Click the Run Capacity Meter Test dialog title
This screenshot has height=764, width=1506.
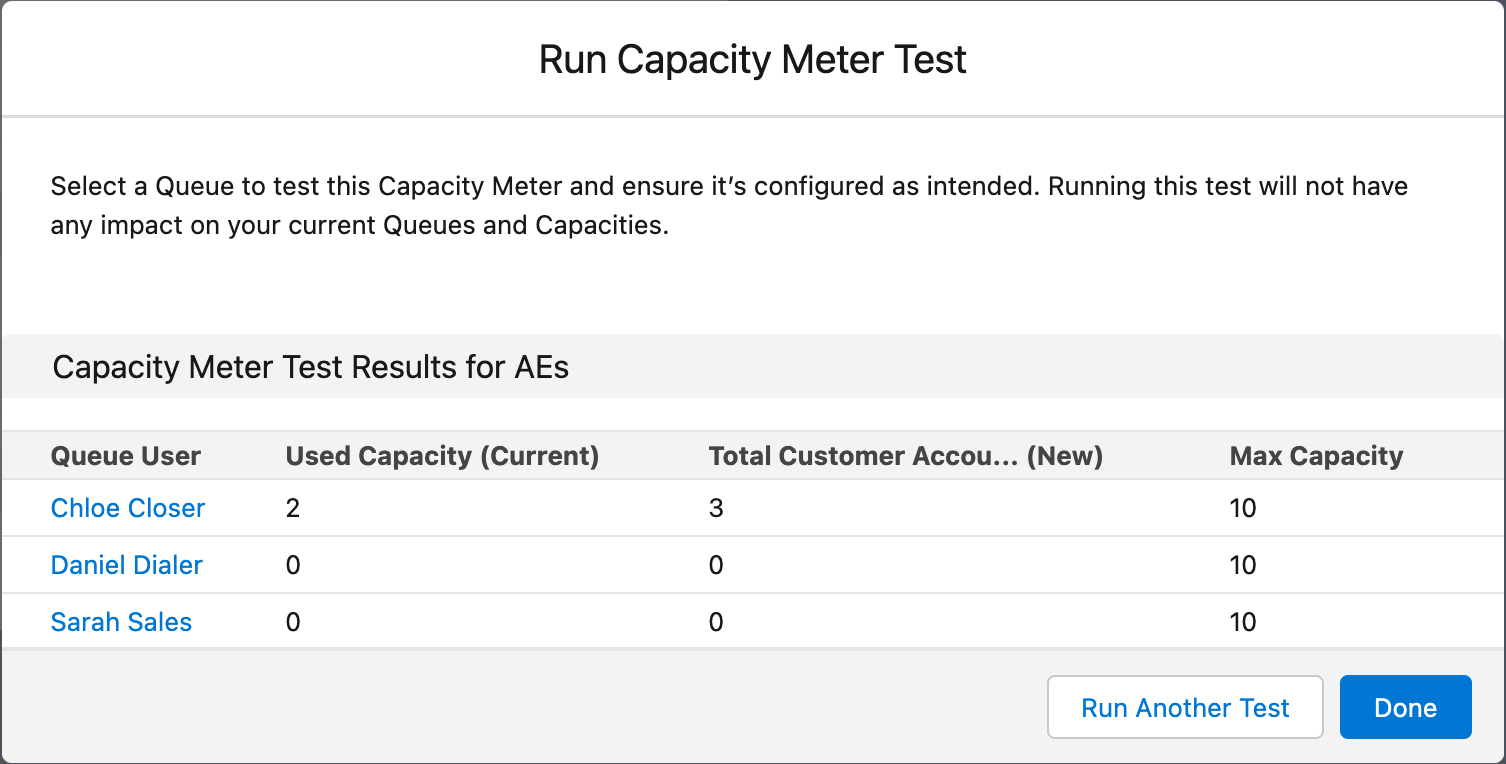coord(752,60)
